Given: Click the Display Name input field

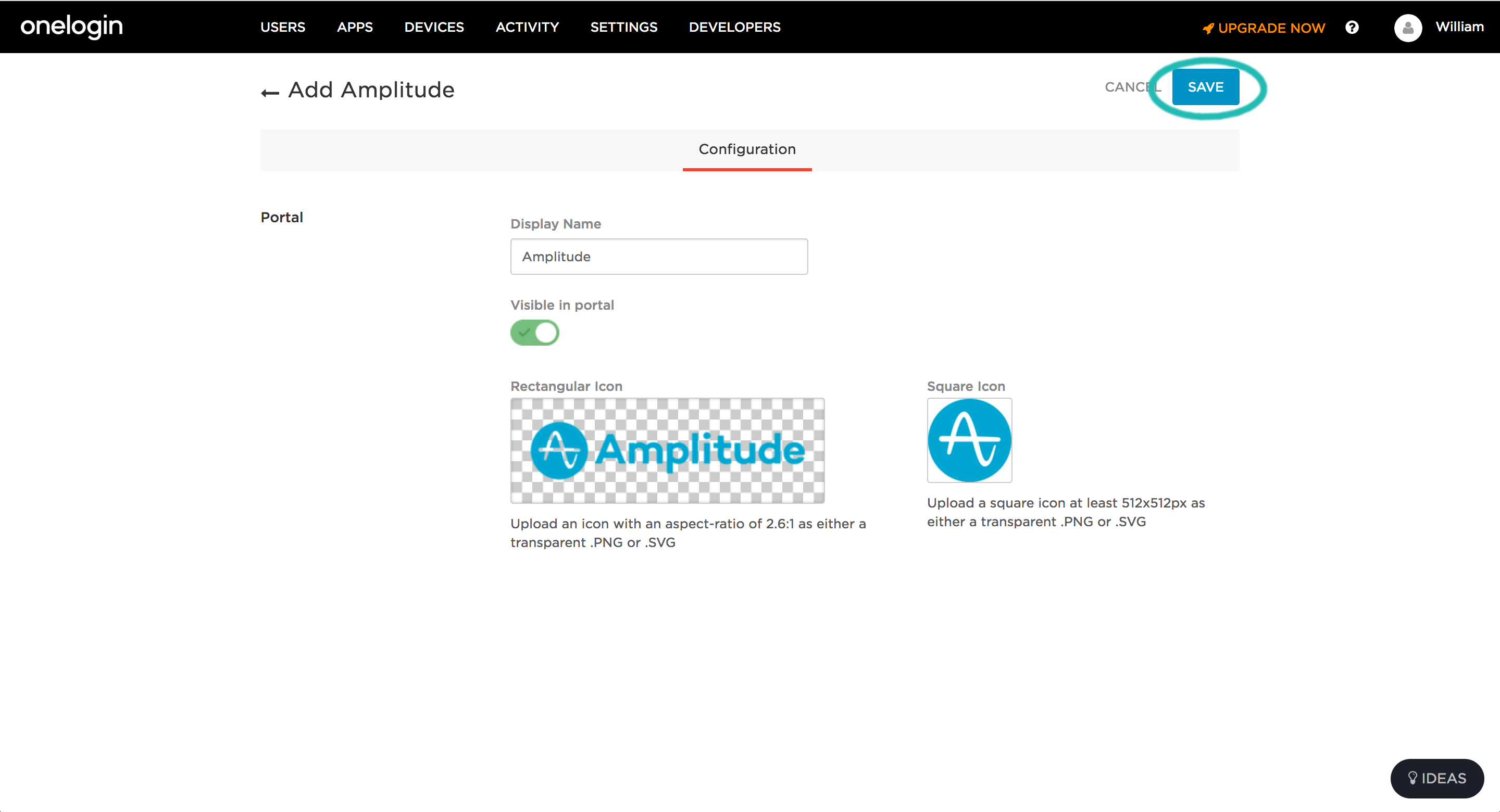Looking at the screenshot, I should click(x=658, y=257).
